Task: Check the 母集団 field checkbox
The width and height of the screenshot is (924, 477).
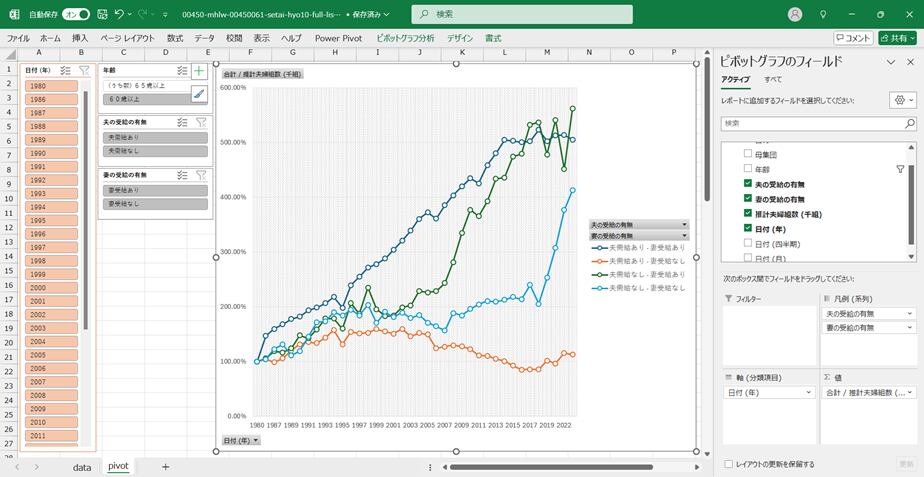Action: click(747, 155)
